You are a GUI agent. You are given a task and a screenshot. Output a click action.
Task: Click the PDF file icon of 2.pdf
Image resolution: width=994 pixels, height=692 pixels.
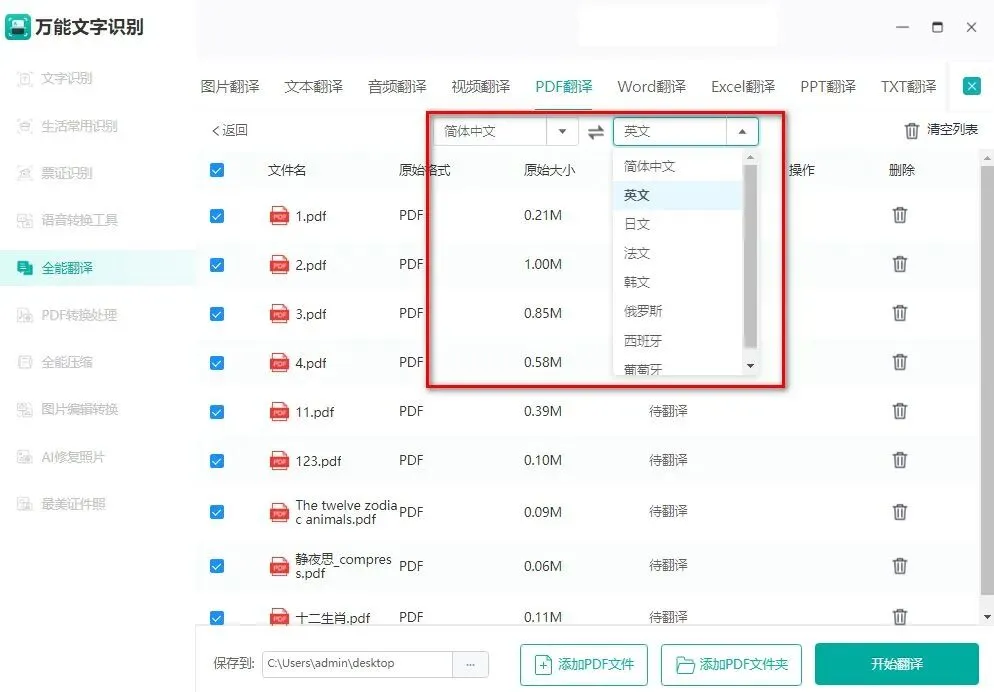(x=280, y=264)
